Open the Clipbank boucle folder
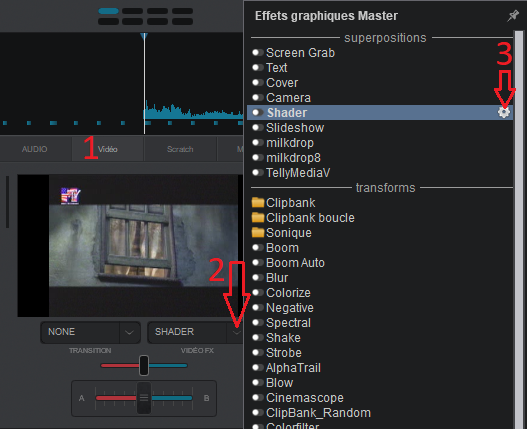 pyautogui.click(x=303, y=218)
